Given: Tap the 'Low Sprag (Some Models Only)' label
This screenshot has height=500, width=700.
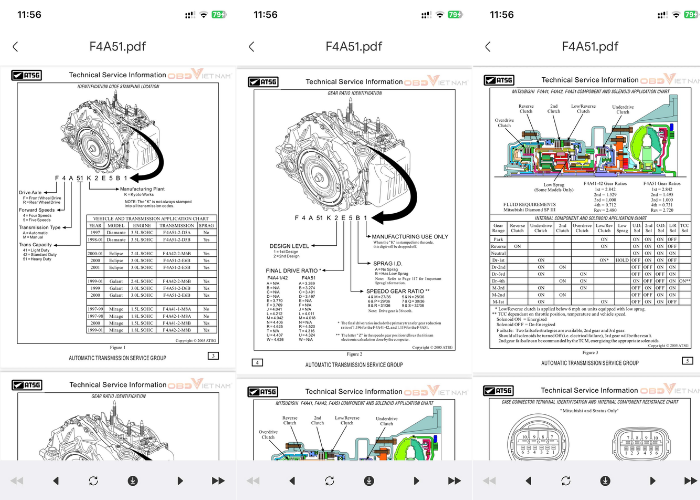Looking at the screenshot, I should click(x=554, y=187).
